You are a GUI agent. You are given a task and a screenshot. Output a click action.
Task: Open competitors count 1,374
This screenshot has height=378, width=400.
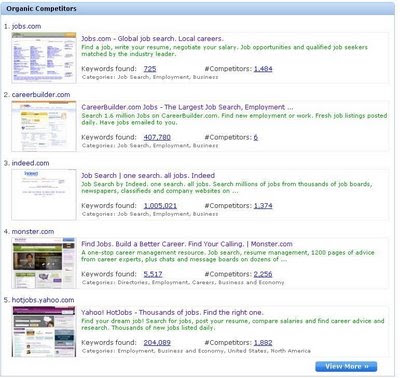pos(263,206)
